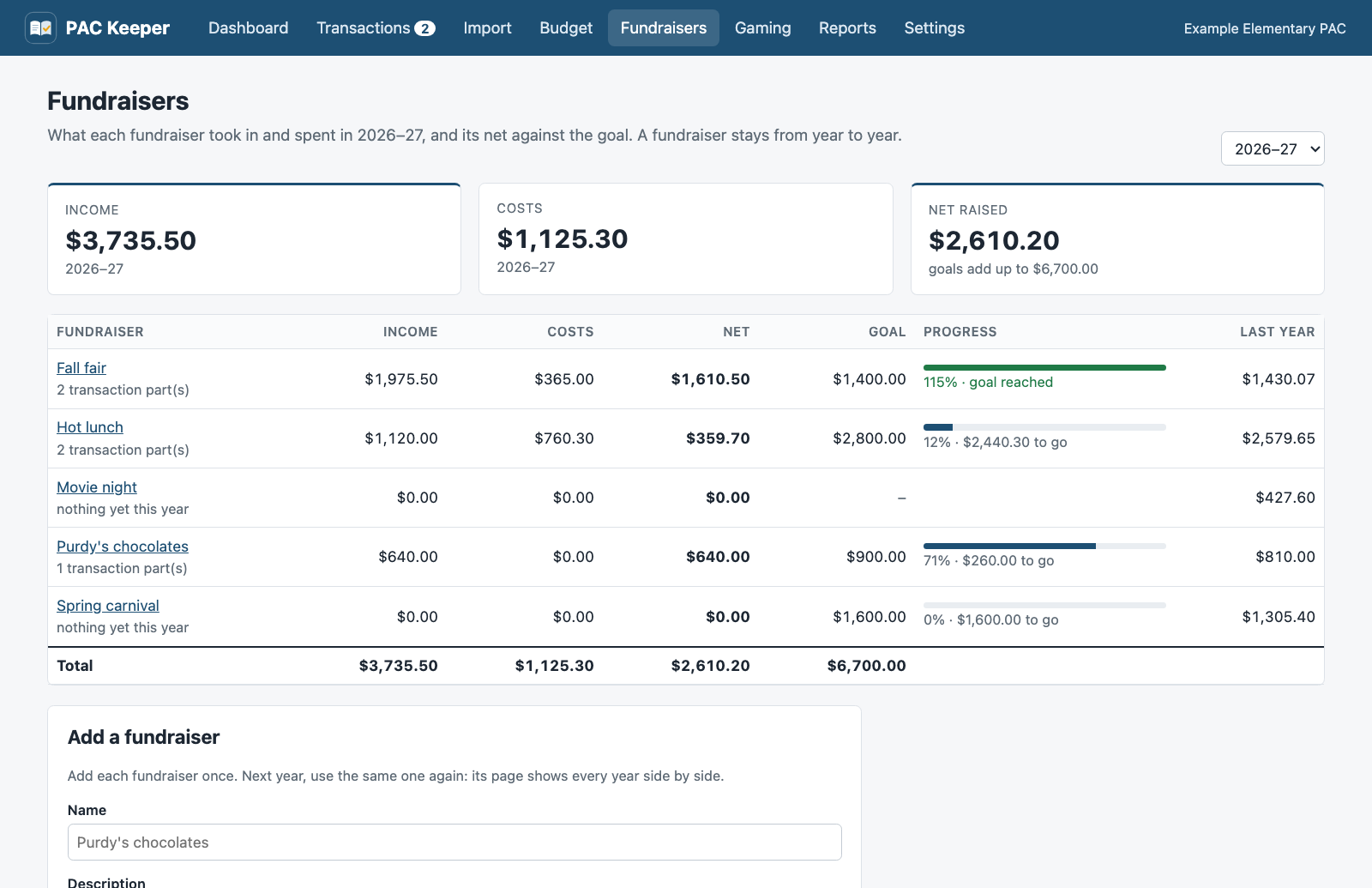
Task: Click the '12% · $2,440.30 to go' text
Action: [x=995, y=443]
